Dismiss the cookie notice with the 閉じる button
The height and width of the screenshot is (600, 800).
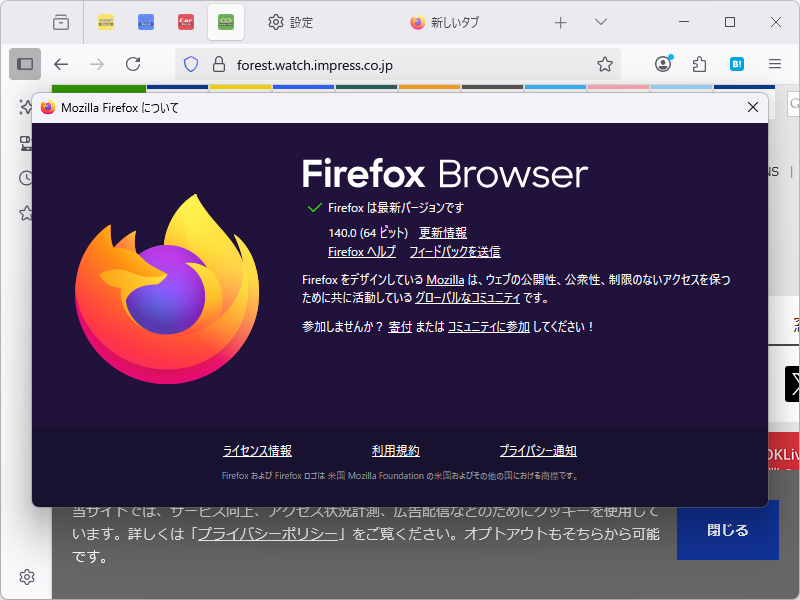(x=727, y=531)
